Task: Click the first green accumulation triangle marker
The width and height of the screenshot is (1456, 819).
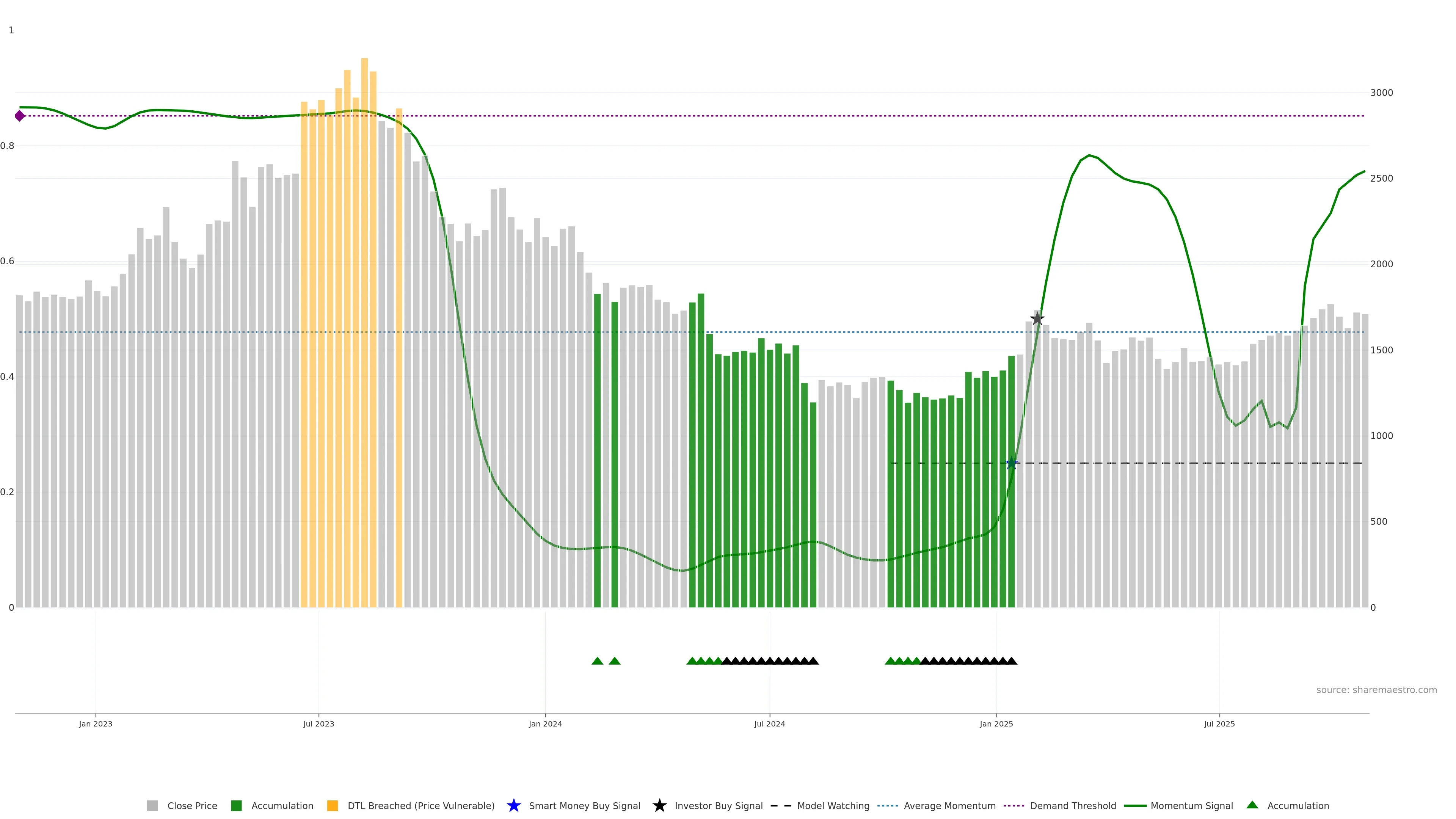Action: point(598,661)
